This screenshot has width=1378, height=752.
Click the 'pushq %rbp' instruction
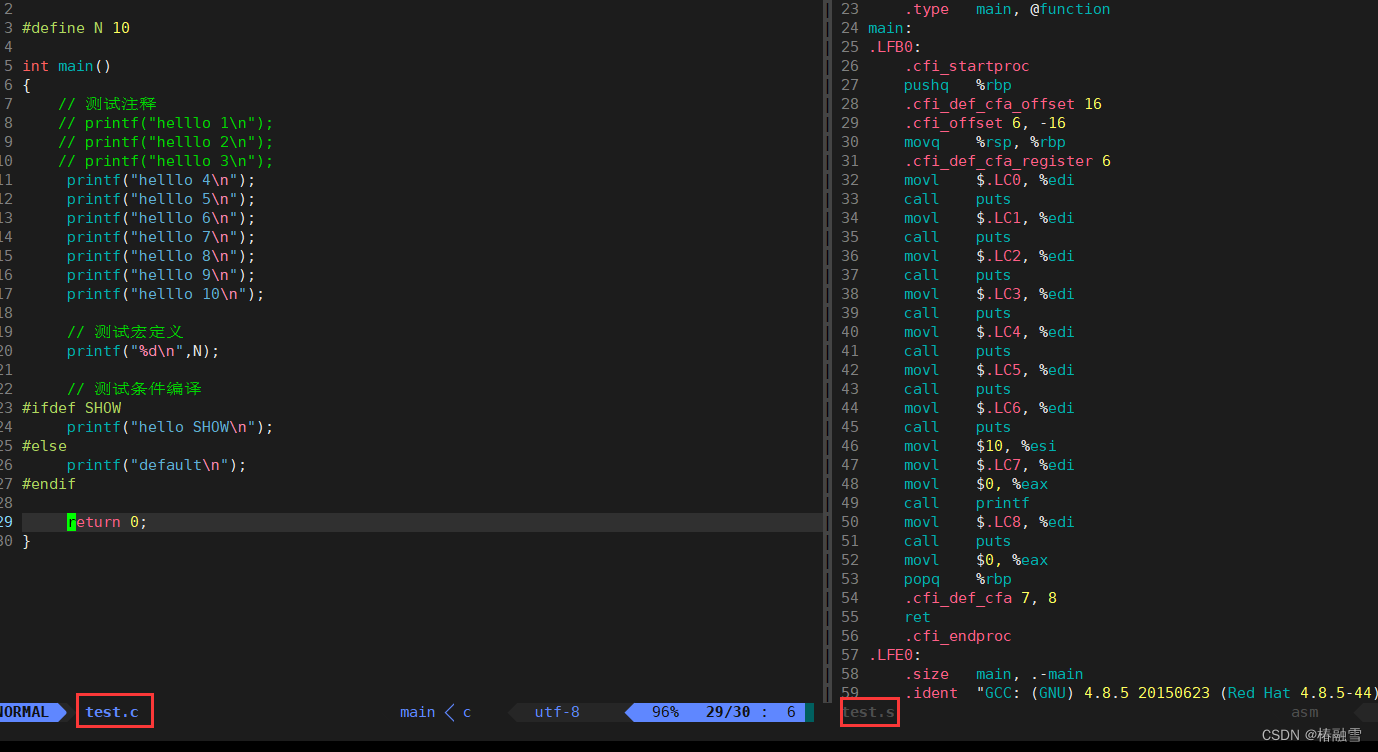958,85
